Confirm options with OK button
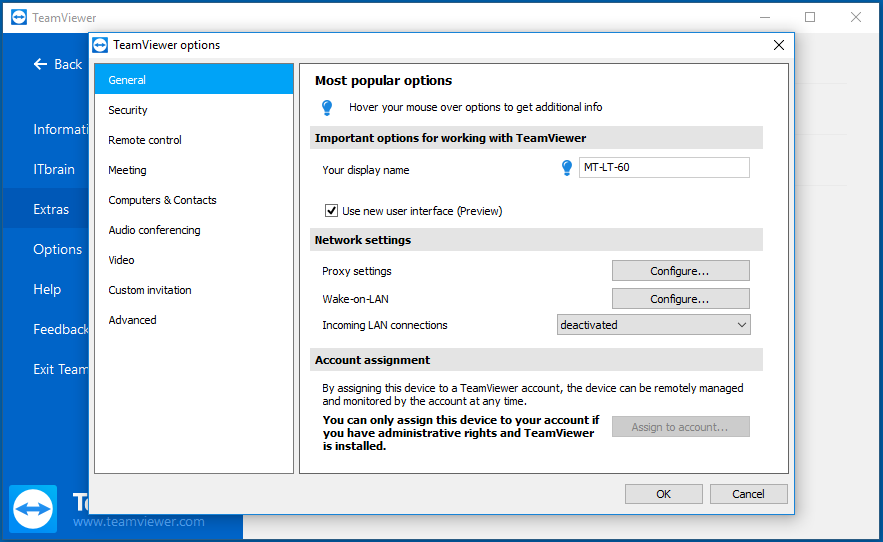This screenshot has width=883, height=542. point(663,494)
